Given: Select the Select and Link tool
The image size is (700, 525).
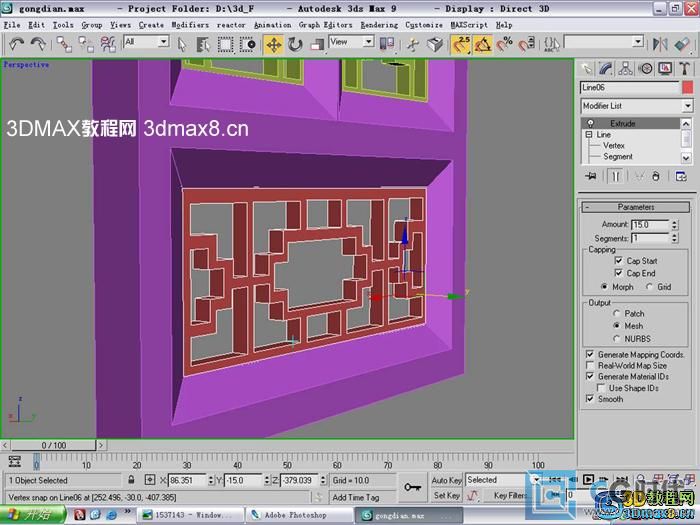Looking at the screenshot, I should coord(64,44).
